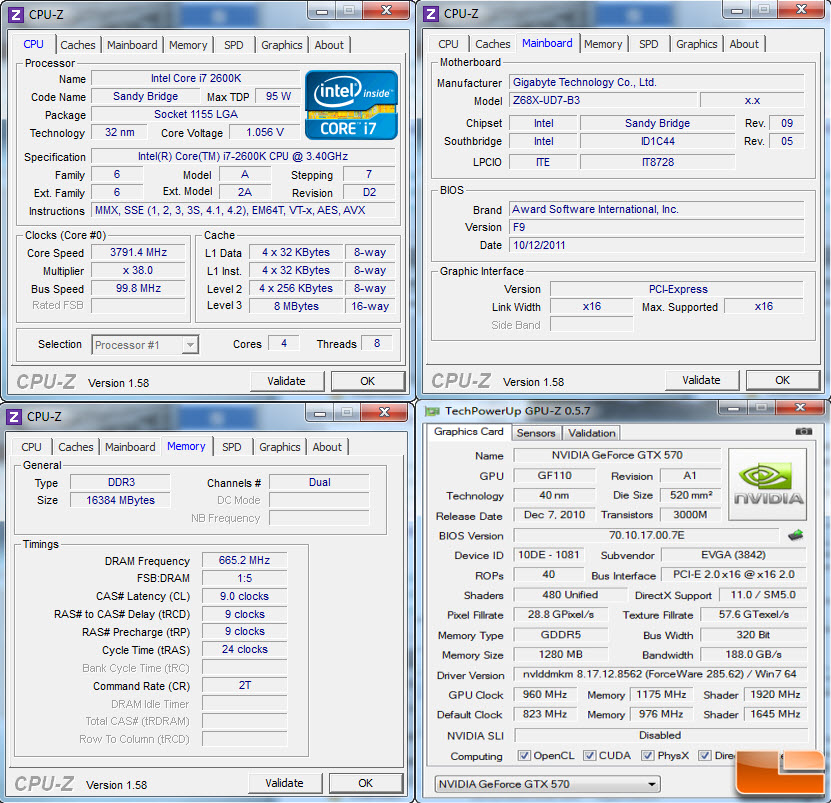Select the SPD tab in the CPU-Z memory timings window
The height and width of the screenshot is (803, 831).
(x=232, y=447)
